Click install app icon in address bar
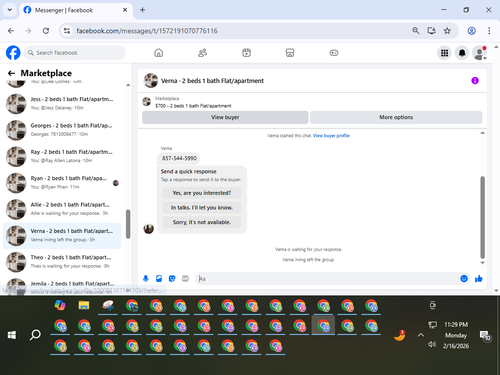The height and width of the screenshot is (375, 500). 431,31
